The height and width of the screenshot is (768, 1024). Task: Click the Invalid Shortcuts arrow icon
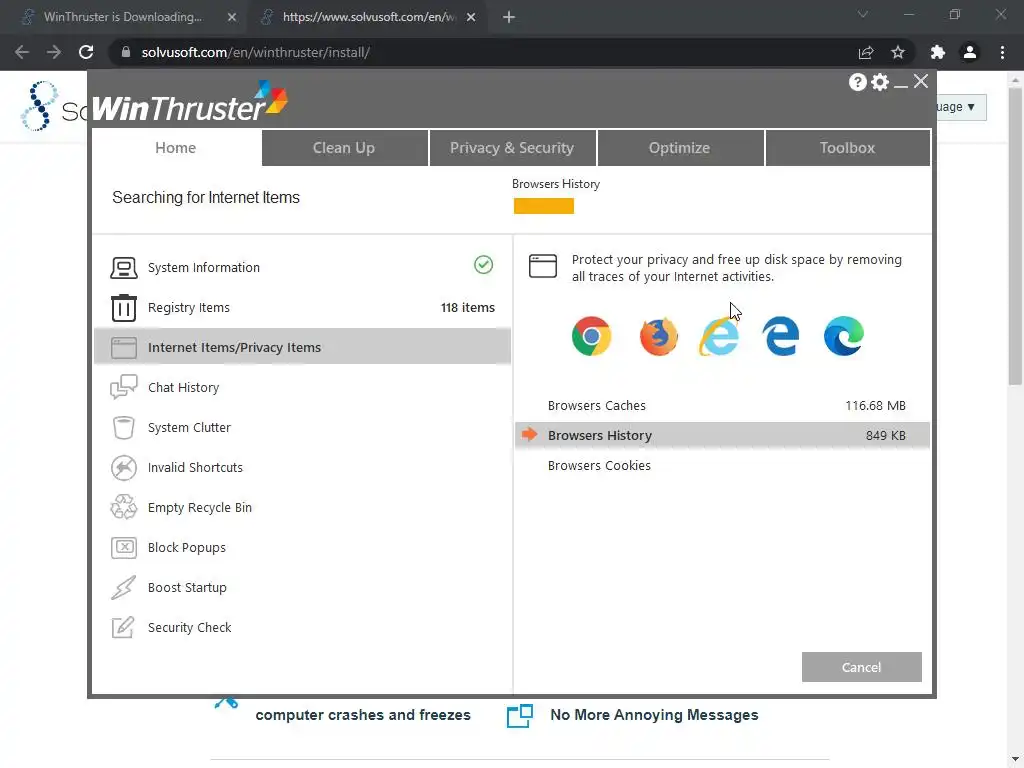tap(123, 468)
